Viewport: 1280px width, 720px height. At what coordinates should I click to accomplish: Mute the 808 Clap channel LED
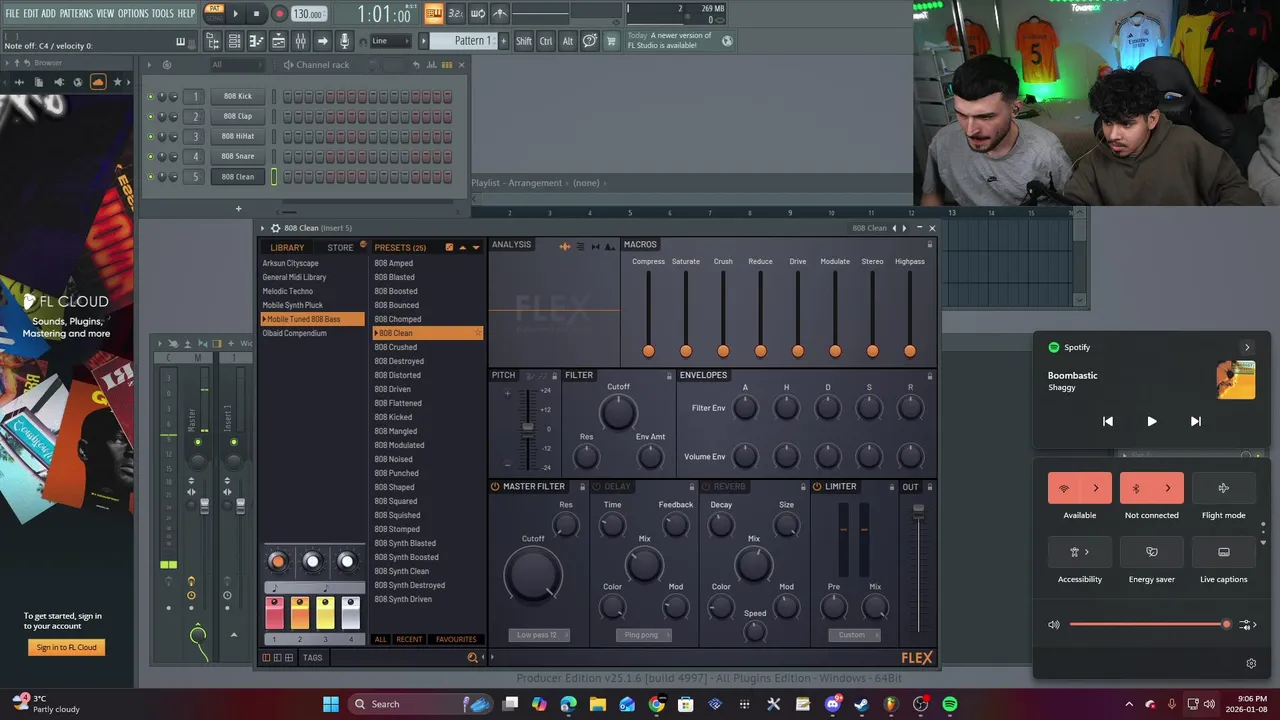(150, 117)
